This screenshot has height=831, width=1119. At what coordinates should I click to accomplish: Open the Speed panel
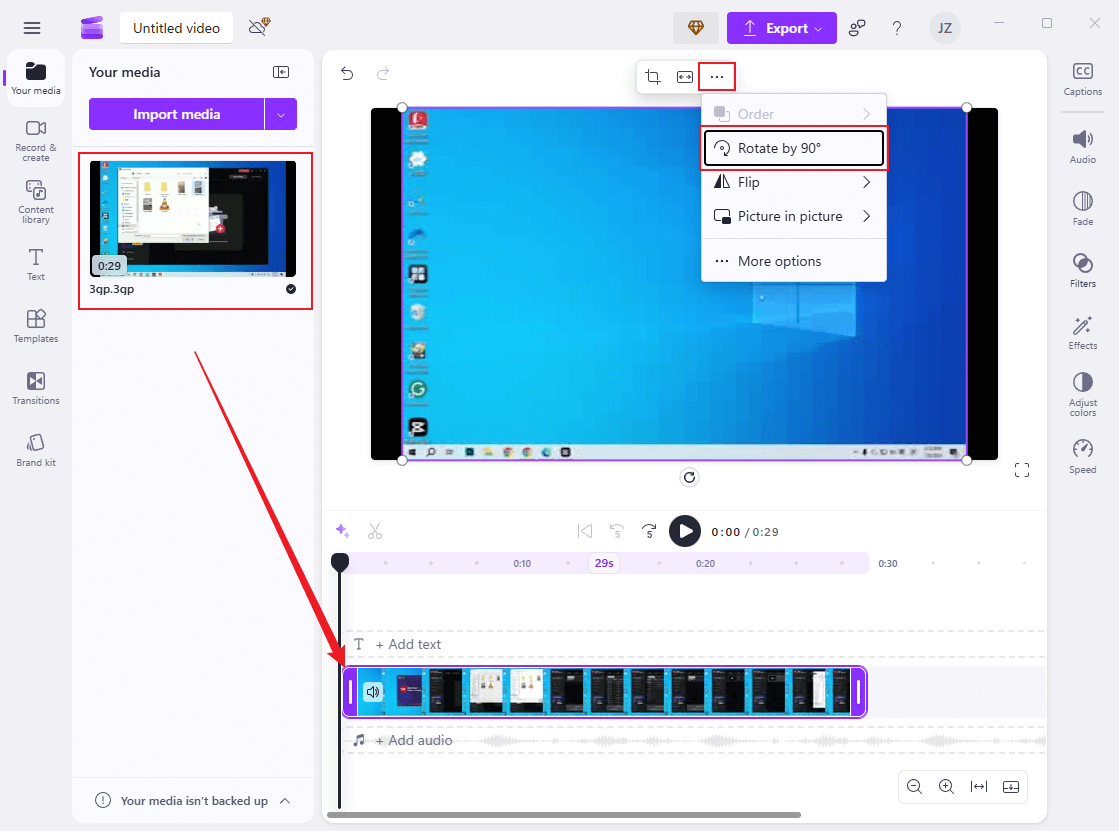click(1083, 457)
